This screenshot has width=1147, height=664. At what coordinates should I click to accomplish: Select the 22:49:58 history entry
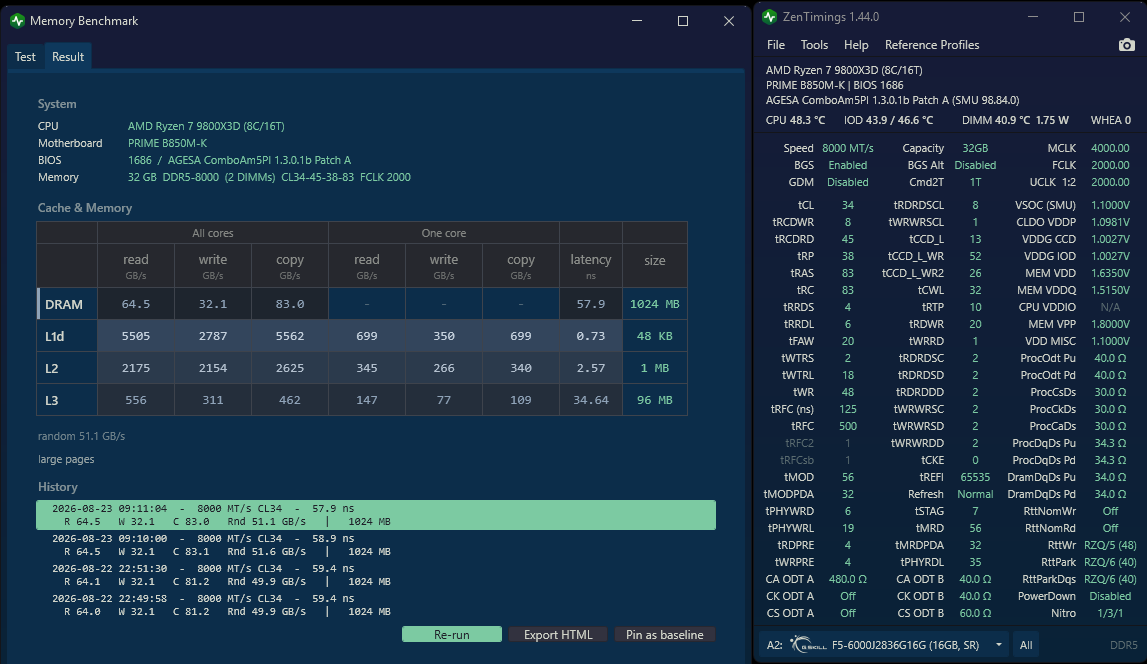[x=376, y=605]
